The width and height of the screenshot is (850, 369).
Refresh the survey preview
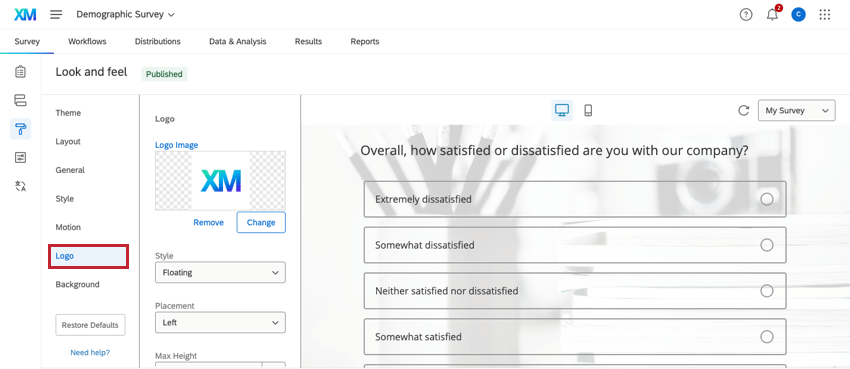pyautogui.click(x=744, y=111)
